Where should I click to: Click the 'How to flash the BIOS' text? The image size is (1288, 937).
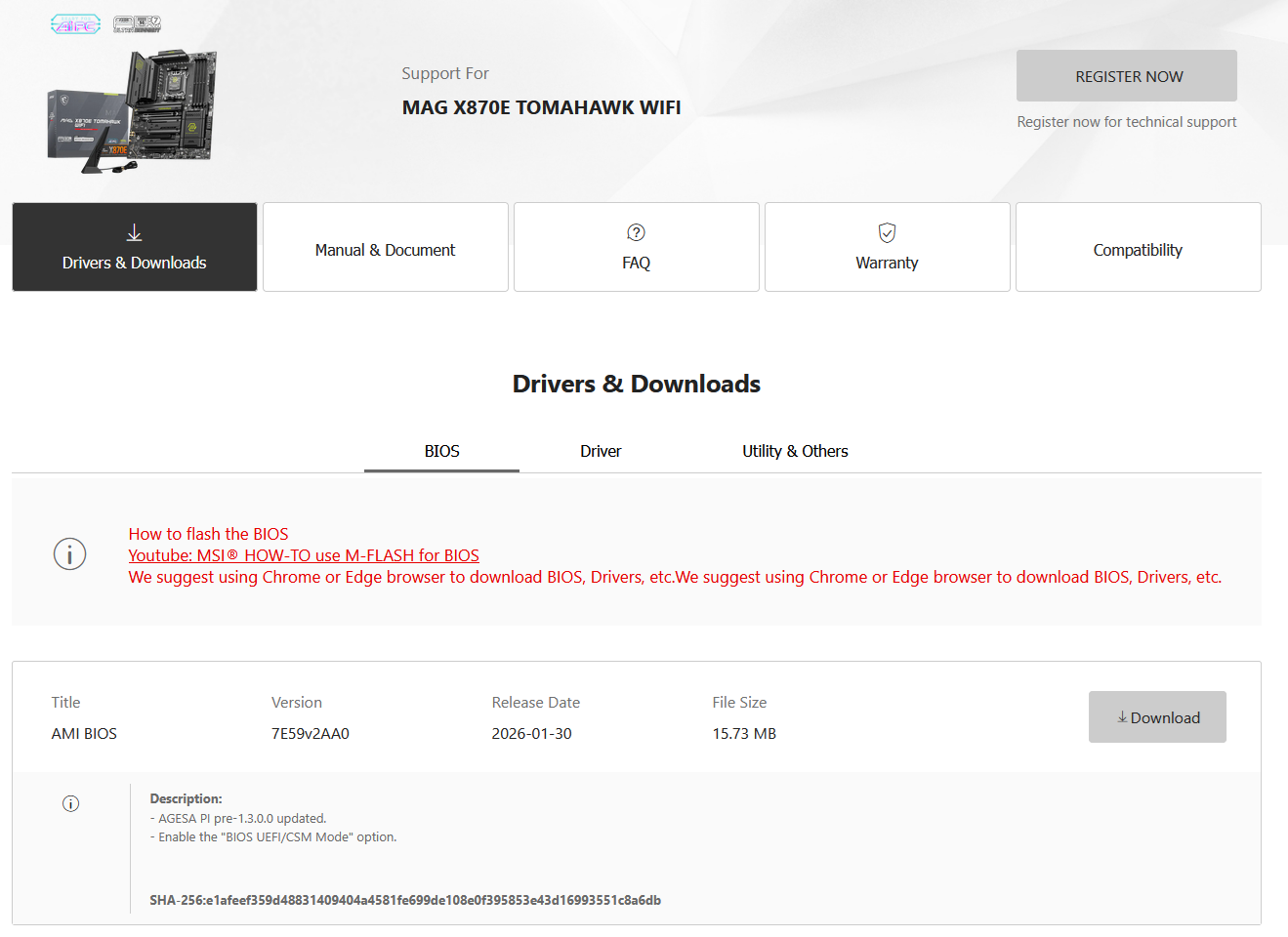(209, 534)
